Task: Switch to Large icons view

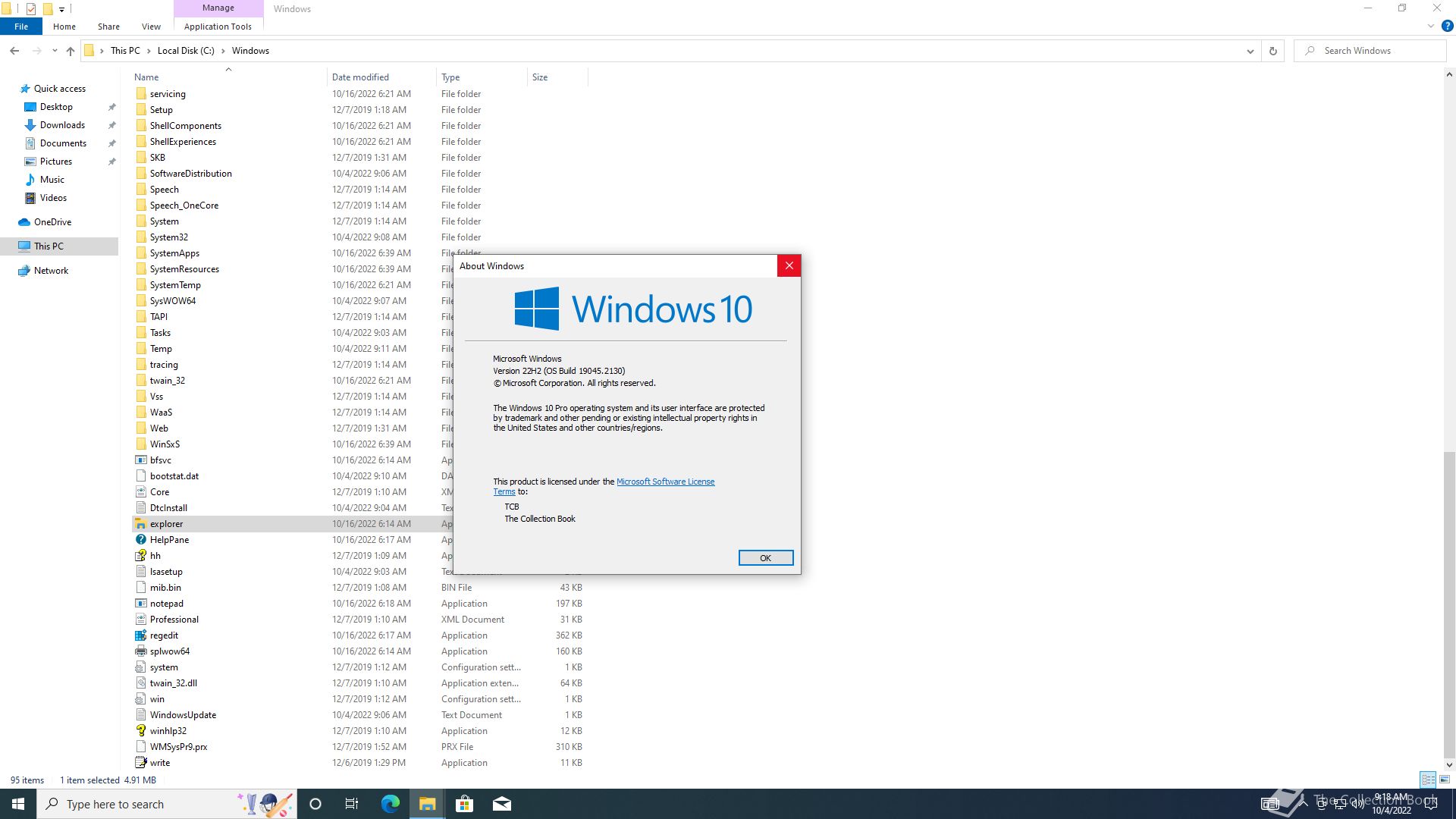Action: click(1445, 780)
